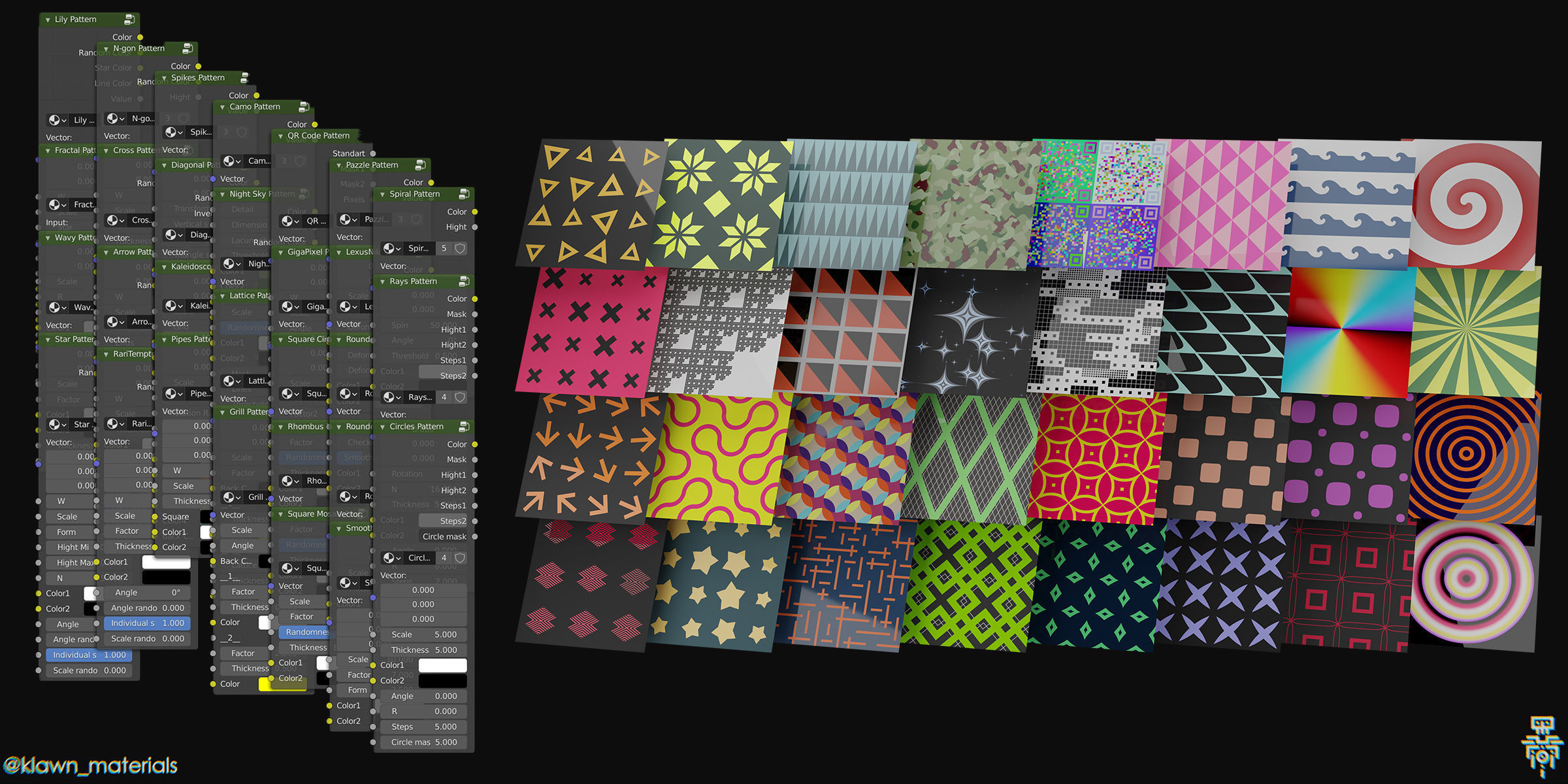Click node tree icon beside 'Kalei...' field

pyautogui.click(x=173, y=306)
